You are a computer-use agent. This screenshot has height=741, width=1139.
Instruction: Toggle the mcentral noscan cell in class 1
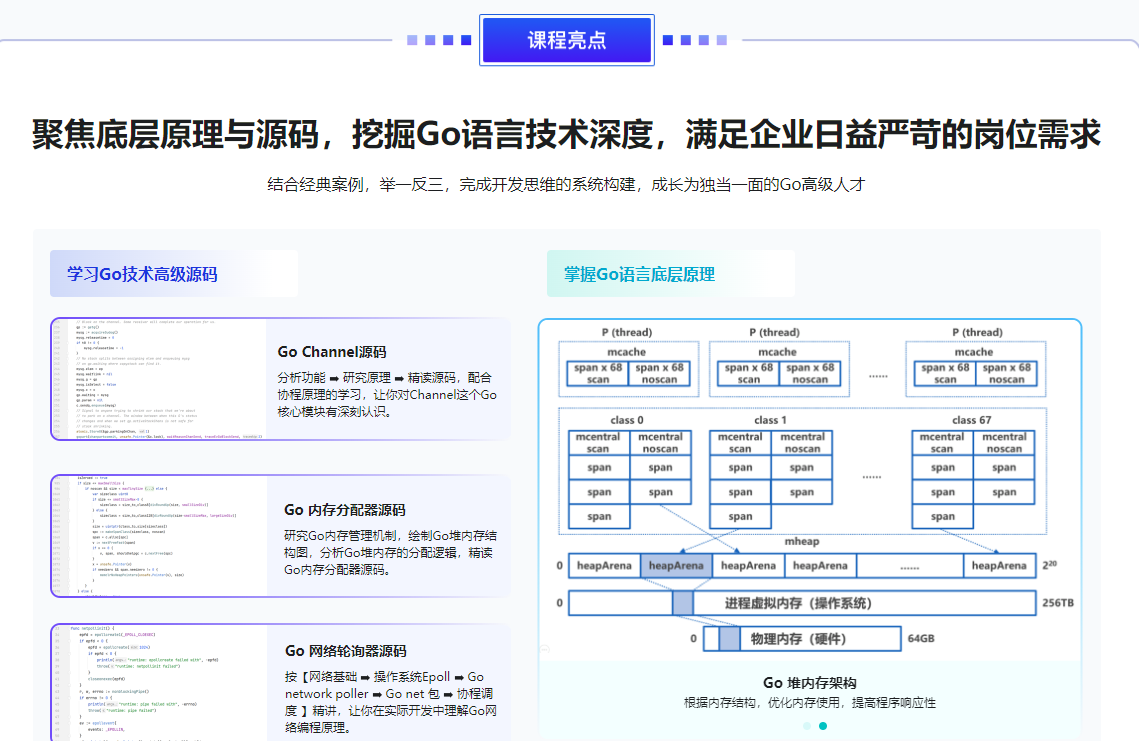coord(802,442)
